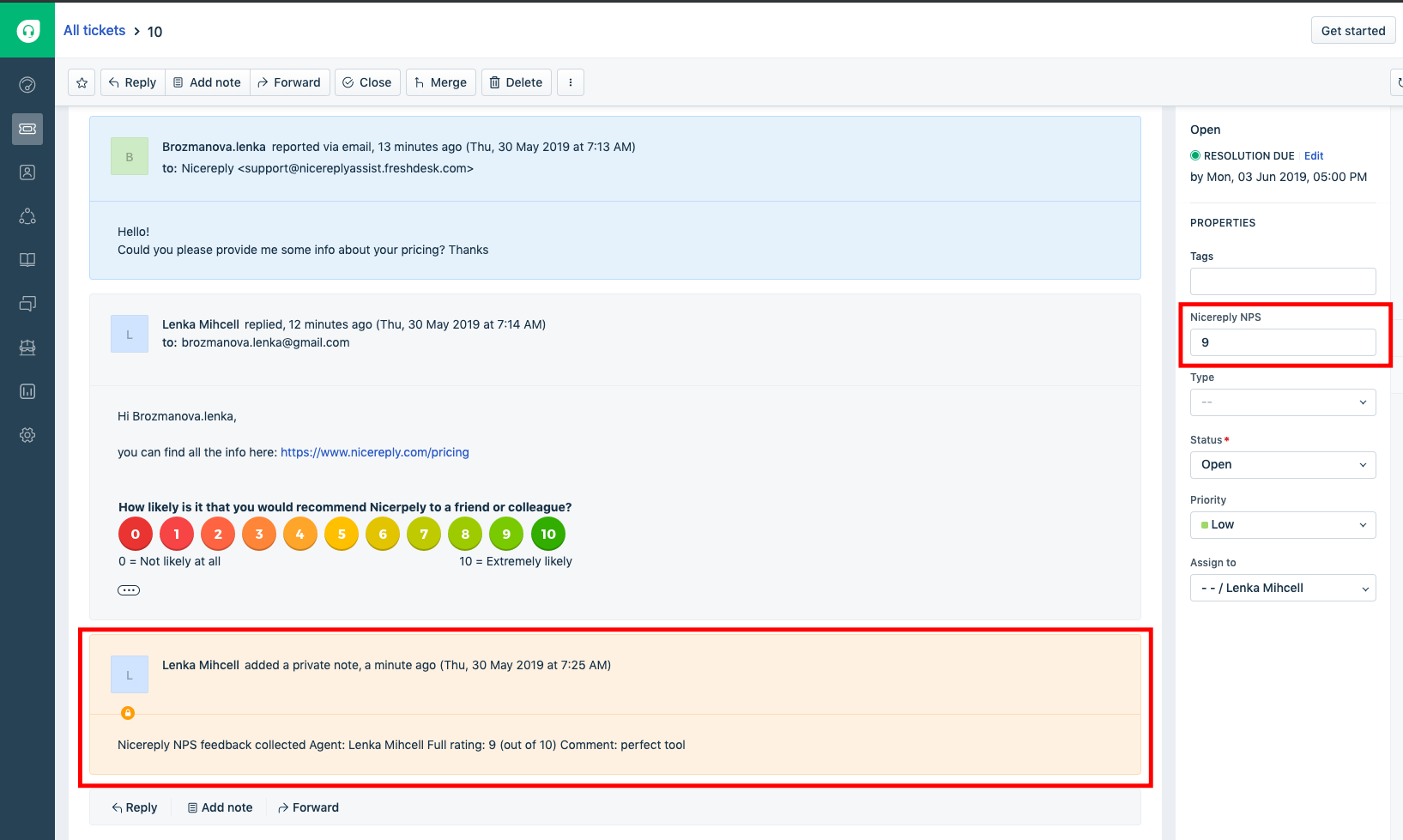
Task: Click the Brozmanova.lenka avatar B
Action: click(x=130, y=156)
